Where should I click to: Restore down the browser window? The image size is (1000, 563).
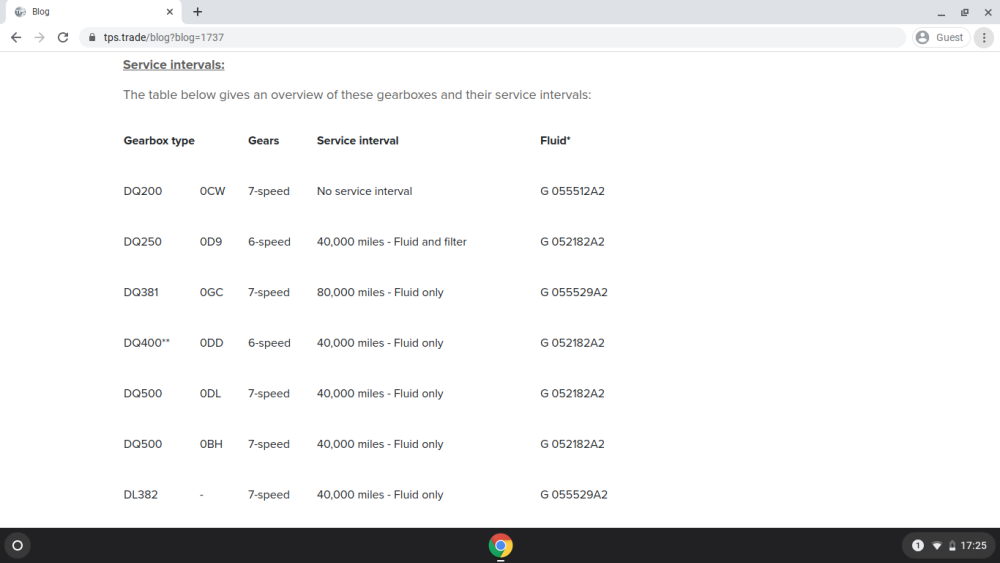pyautogui.click(x=964, y=12)
